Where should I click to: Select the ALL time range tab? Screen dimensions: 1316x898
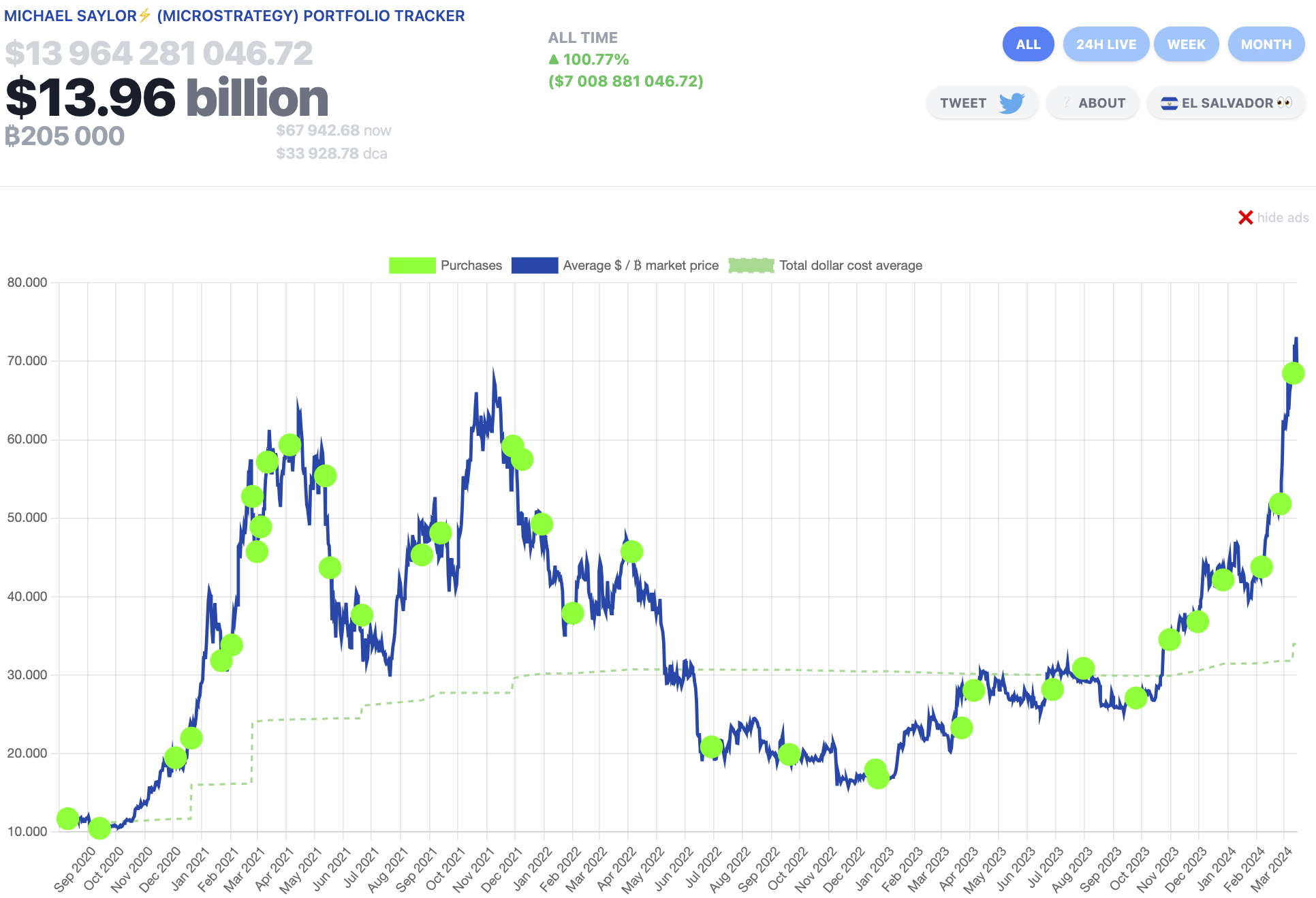coord(1028,44)
